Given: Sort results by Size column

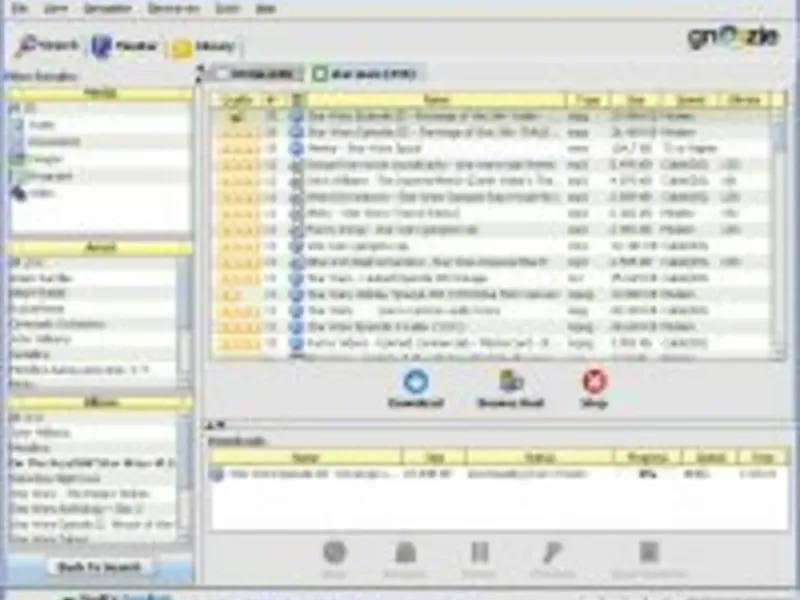Looking at the screenshot, I should 636,99.
